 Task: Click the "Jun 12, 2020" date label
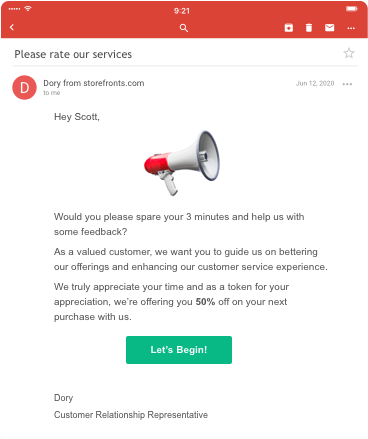click(x=315, y=83)
